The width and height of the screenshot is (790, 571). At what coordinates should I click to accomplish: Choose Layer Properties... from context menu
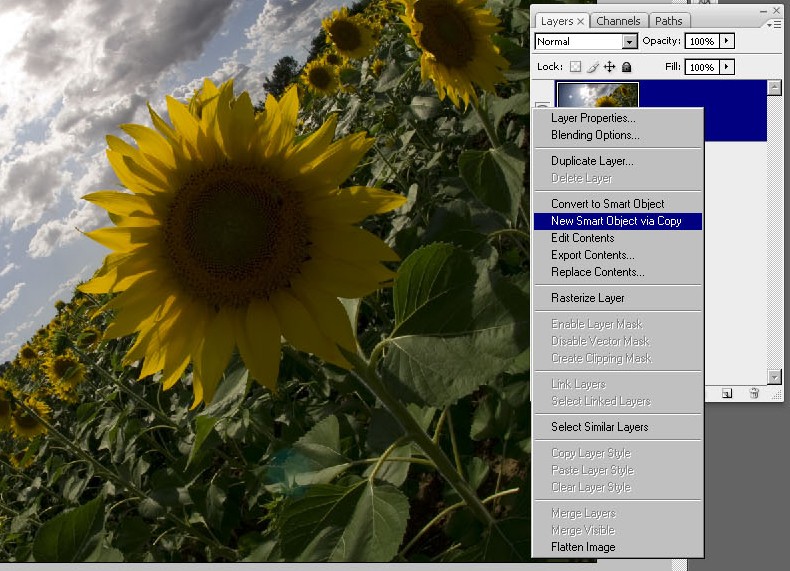618,118
